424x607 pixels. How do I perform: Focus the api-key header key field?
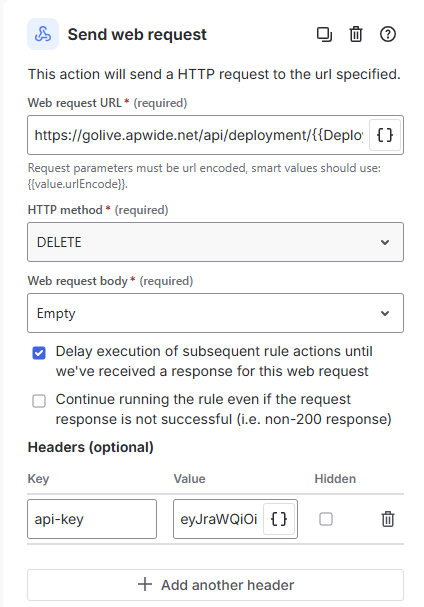click(92, 519)
